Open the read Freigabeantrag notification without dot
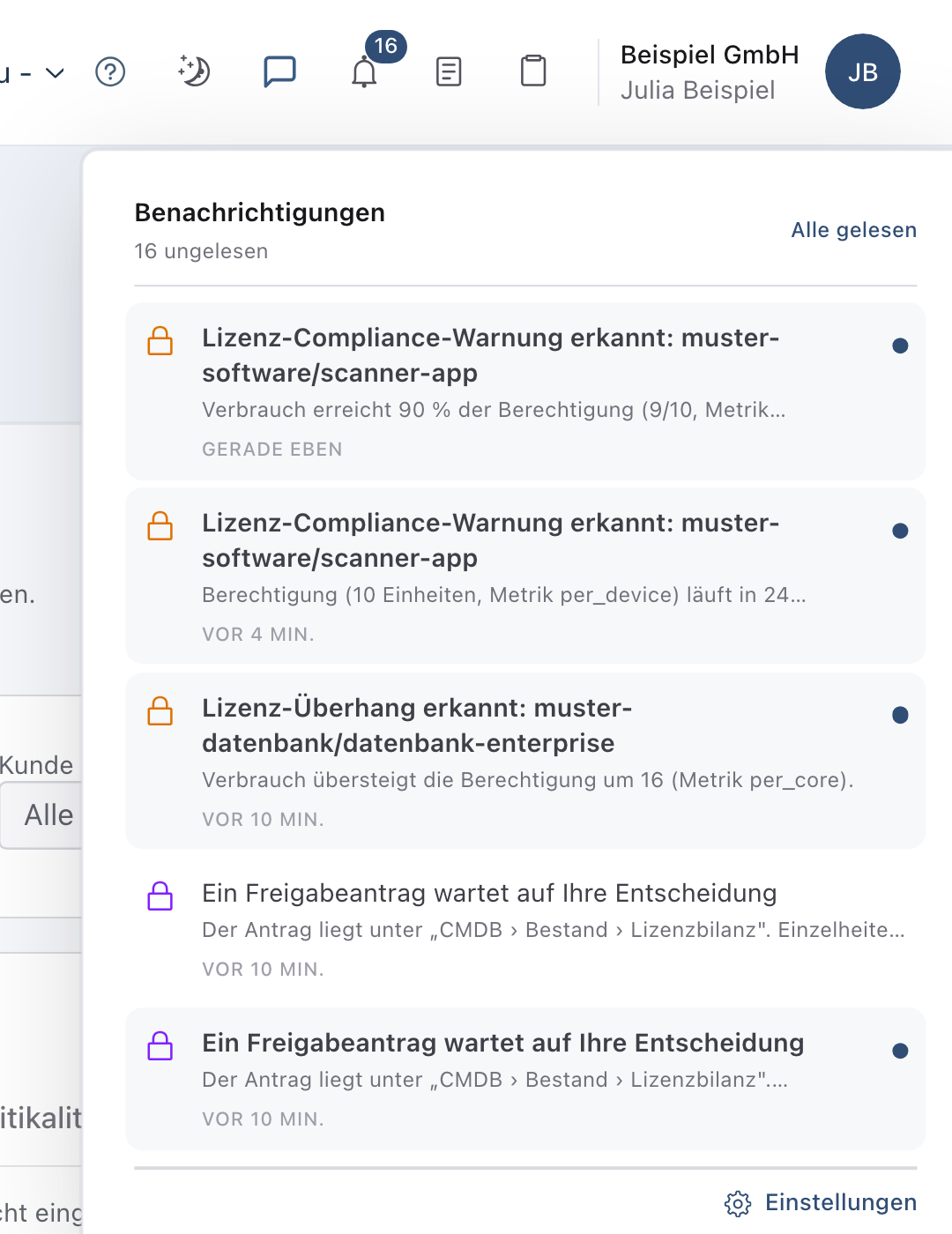The height and width of the screenshot is (1234, 952). click(525, 928)
